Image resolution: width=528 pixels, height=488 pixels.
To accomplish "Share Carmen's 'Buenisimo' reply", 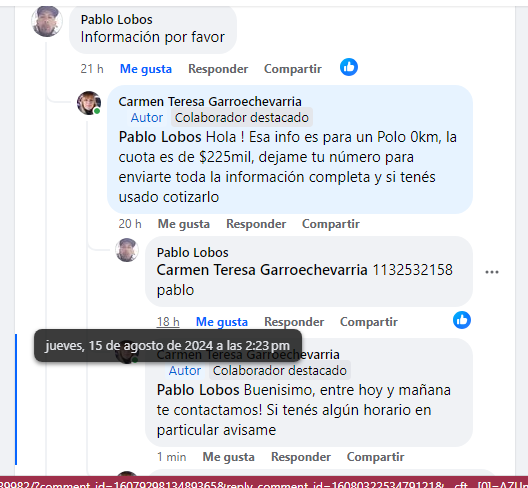I will click(x=375, y=457).
